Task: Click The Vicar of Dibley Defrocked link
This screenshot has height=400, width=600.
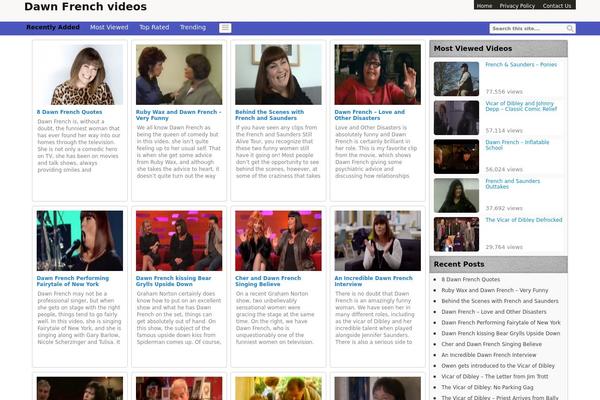Action: pos(523,220)
